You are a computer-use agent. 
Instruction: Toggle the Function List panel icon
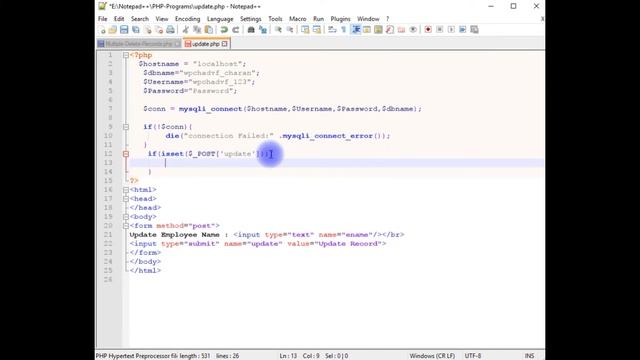[x=390, y=30]
